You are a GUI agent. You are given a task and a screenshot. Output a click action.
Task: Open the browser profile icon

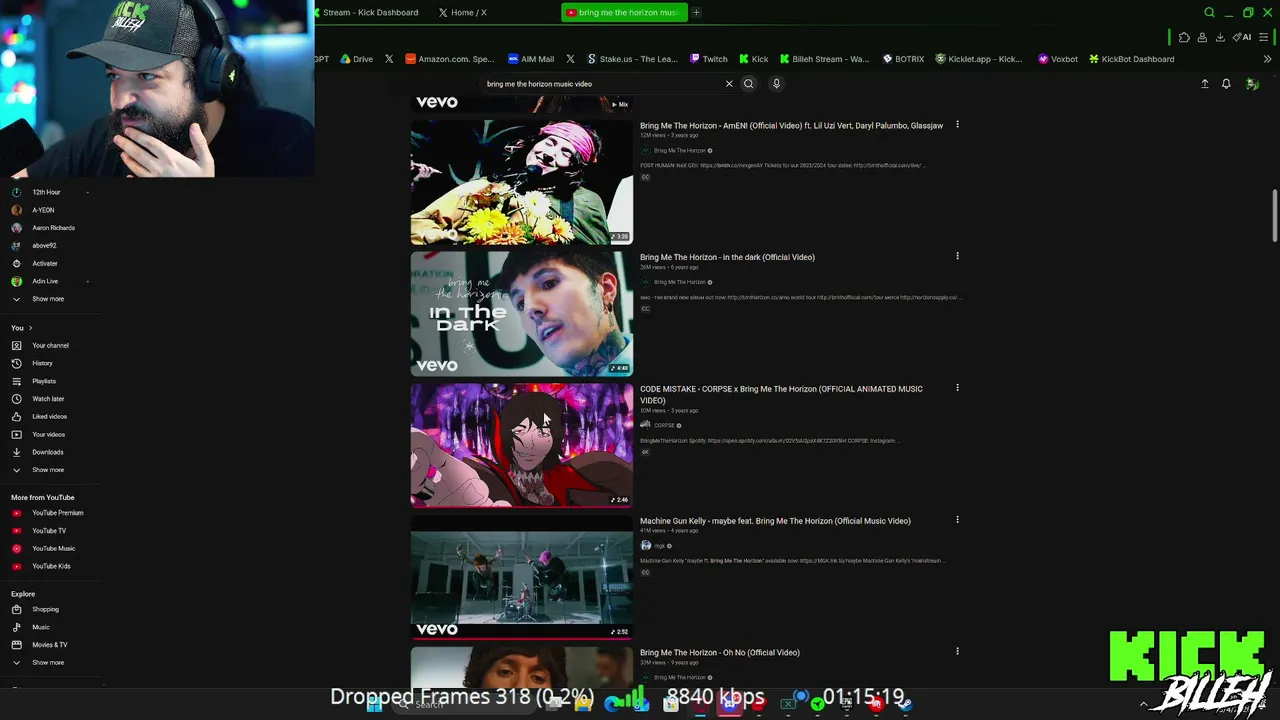[1202, 37]
